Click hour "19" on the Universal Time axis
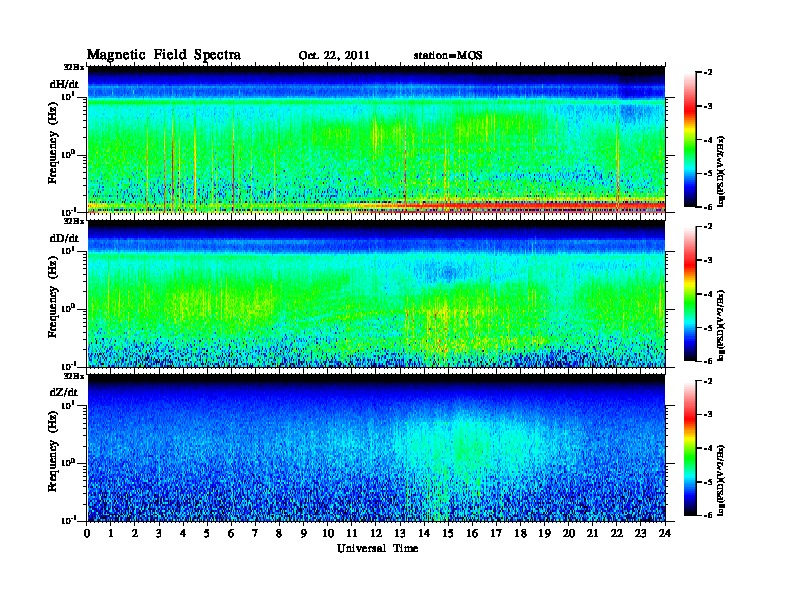Viewport: 792px width, 612px height. (x=544, y=533)
